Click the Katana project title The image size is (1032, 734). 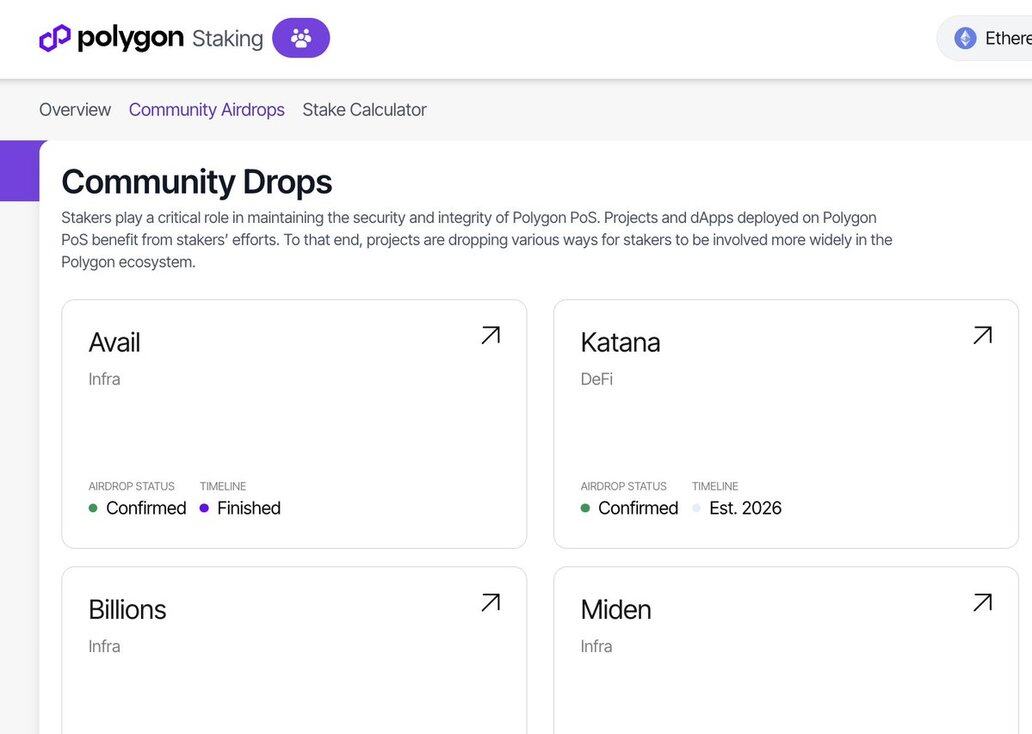pyautogui.click(x=620, y=342)
